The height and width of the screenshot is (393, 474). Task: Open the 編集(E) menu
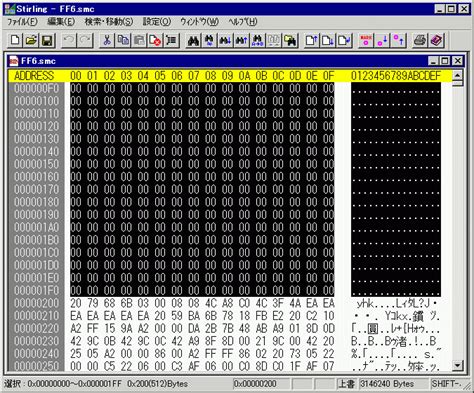pyautogui.click(x=61, y=22)
